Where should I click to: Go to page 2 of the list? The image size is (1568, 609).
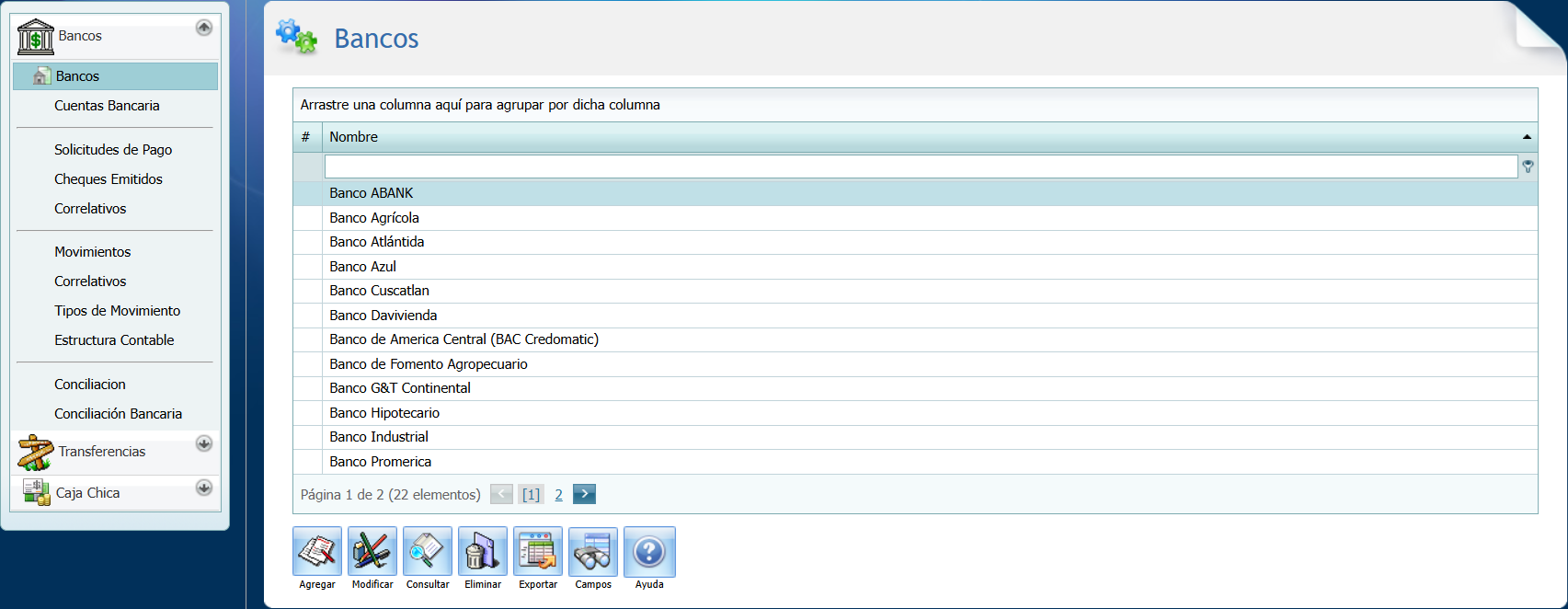(558, 495)
